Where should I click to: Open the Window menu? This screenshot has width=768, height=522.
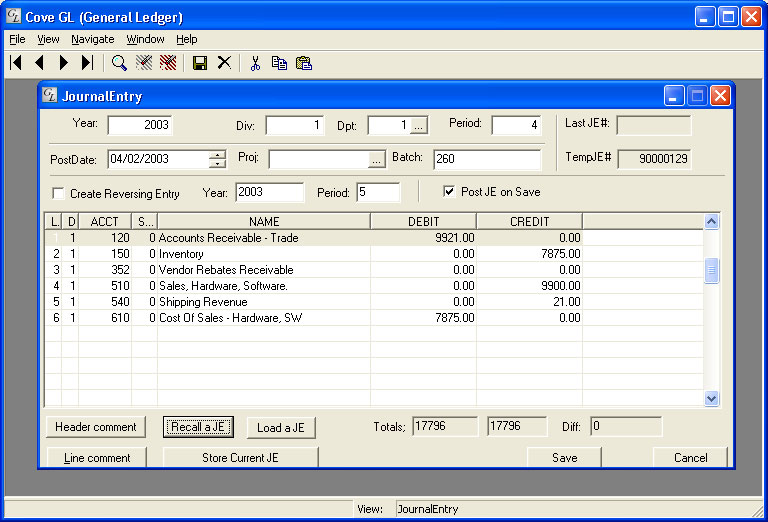(145, 39)
